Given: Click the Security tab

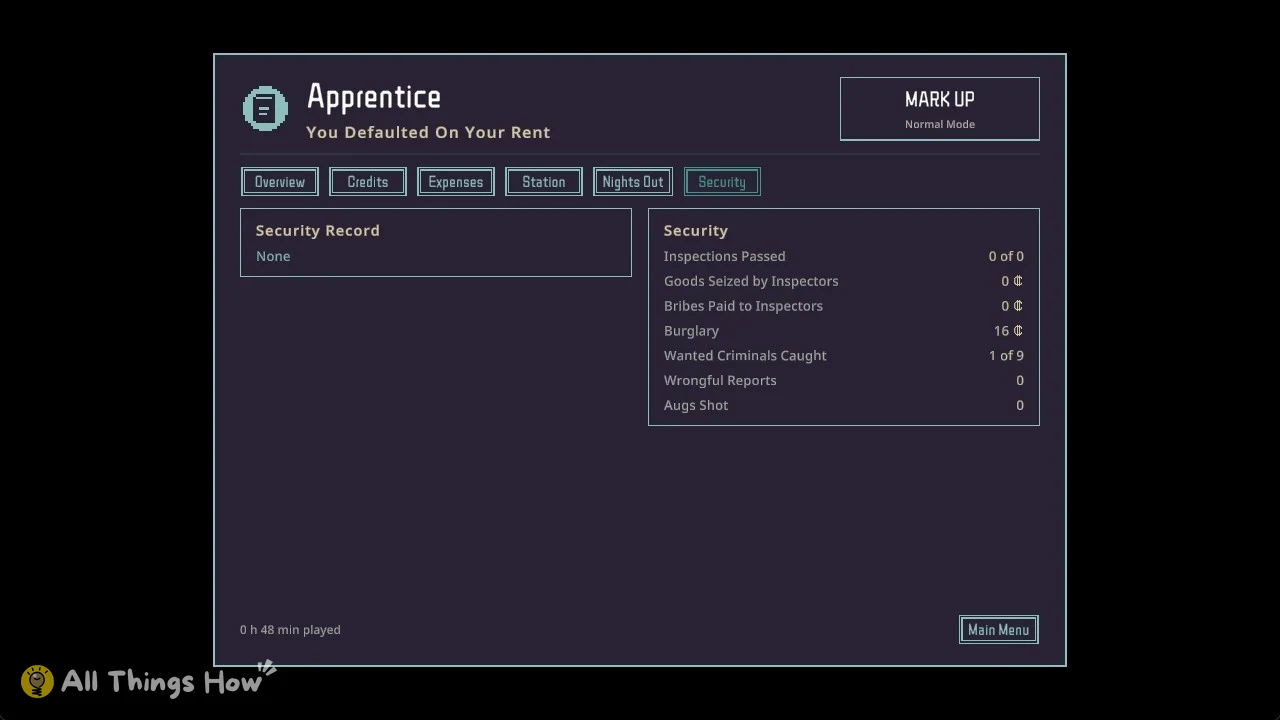Looking at the screenshot, I should click(722, 182).
